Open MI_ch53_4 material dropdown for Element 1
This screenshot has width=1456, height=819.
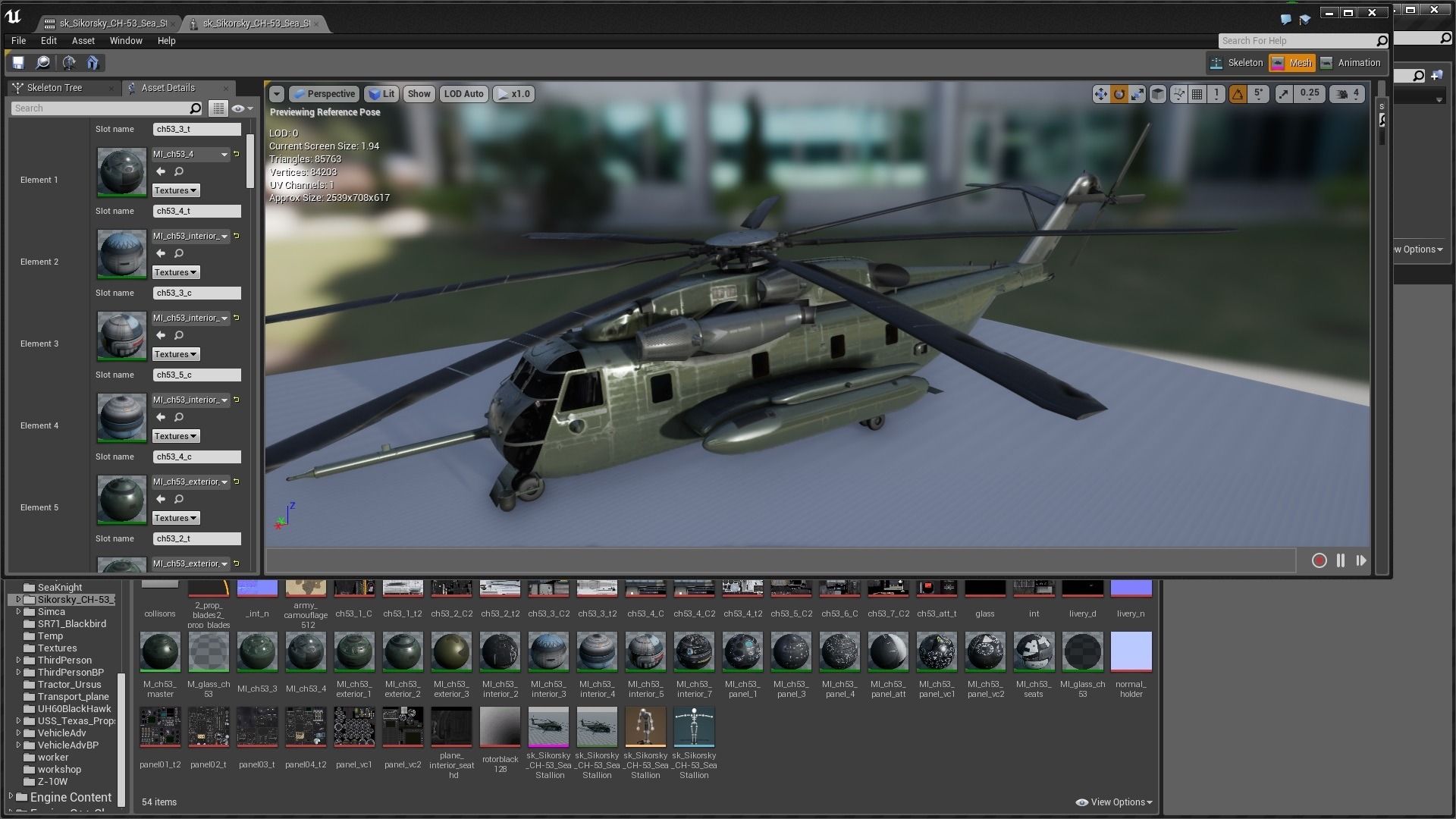190,154
